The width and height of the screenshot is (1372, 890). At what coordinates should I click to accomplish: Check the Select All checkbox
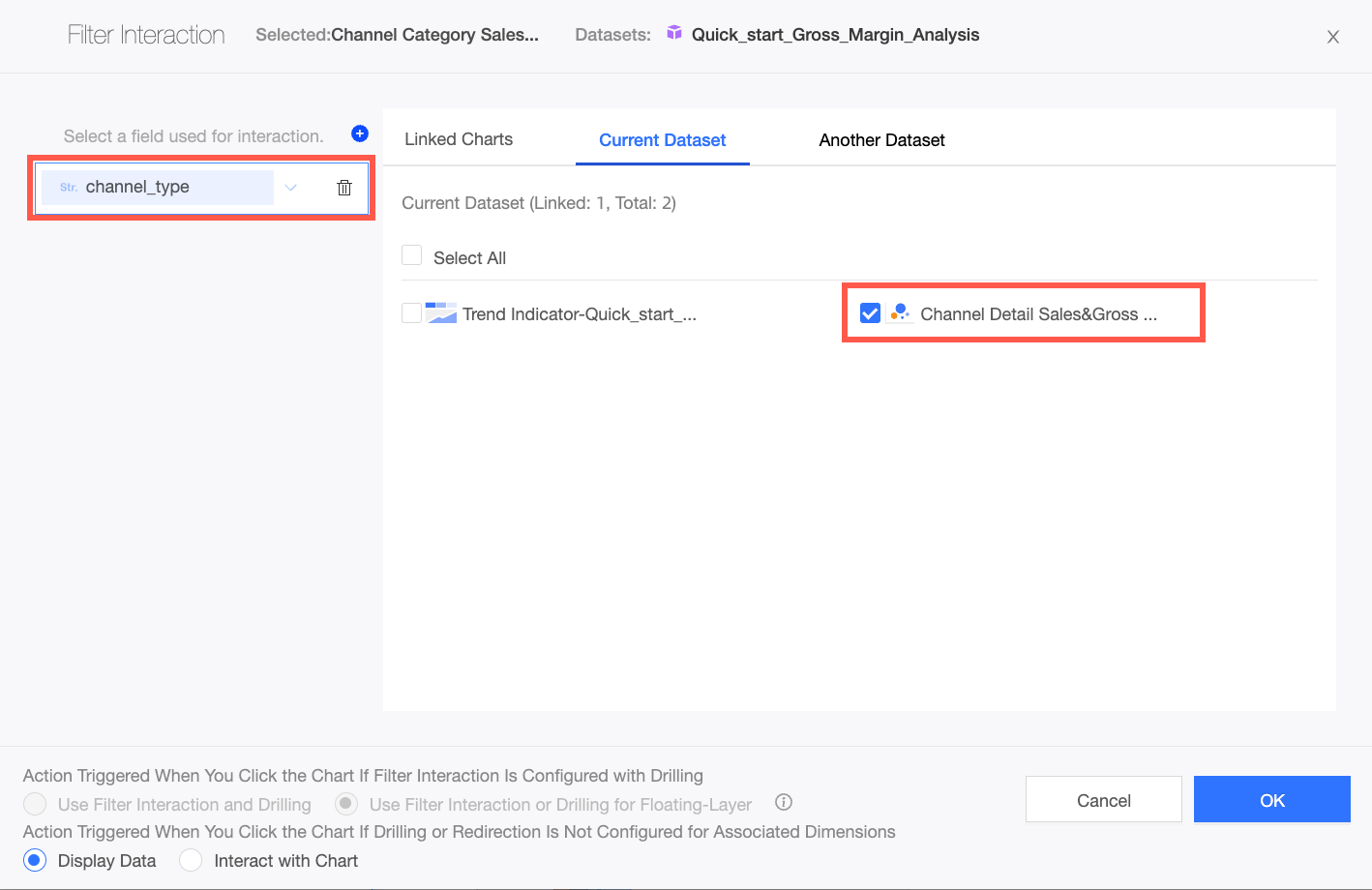[x=412, y=255]
